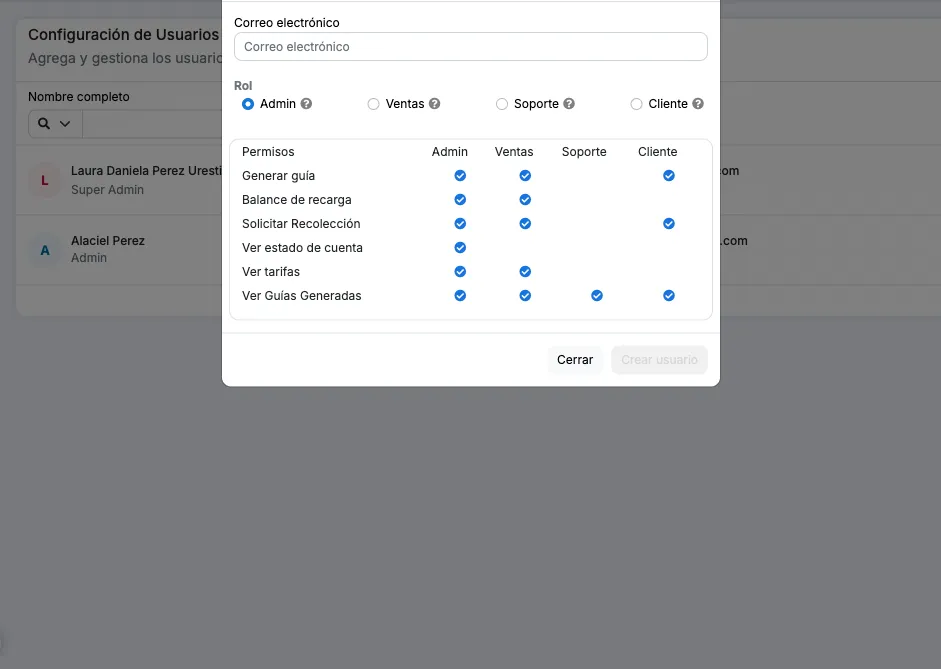941x669 pixels.
Task: Click the Balance de recarga permission label
Action: (297, 200)
